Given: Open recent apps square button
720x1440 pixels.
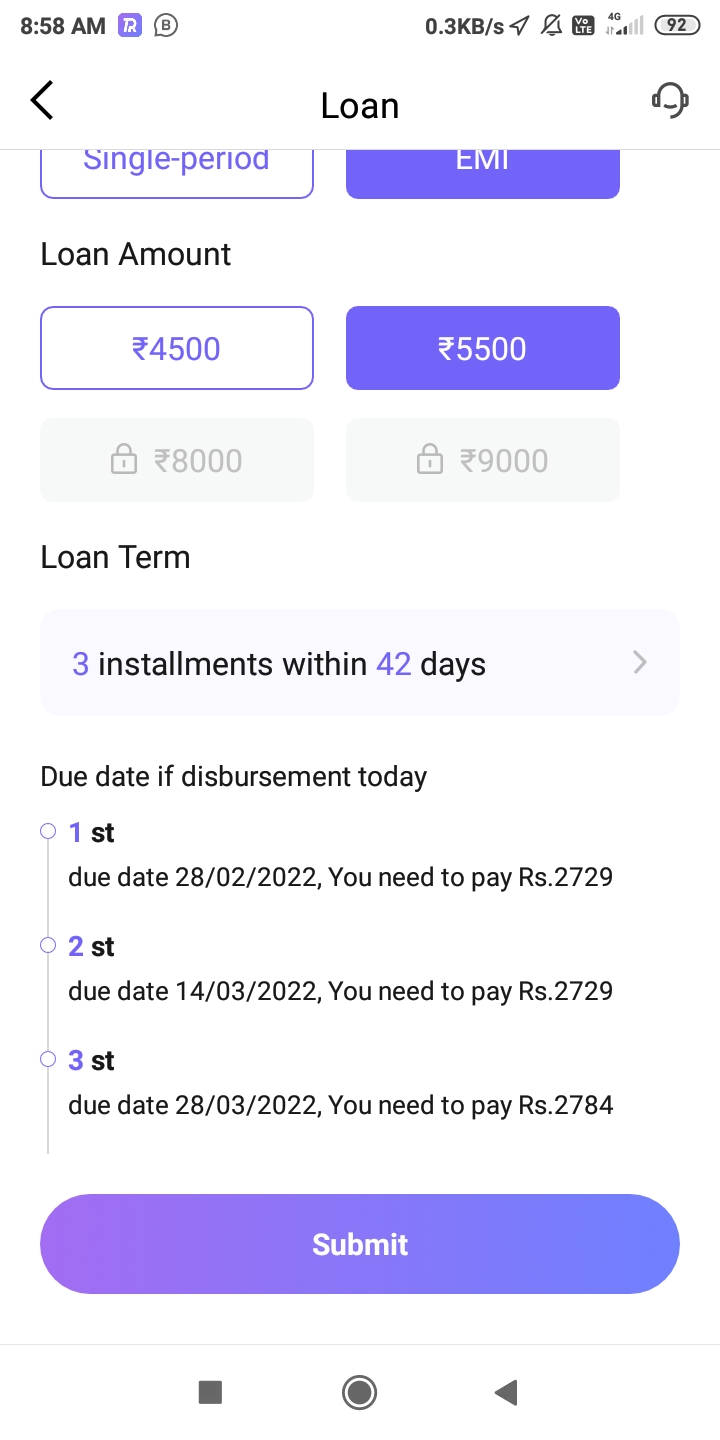Looking at the screenshot, I should [x=210, y=1392].
